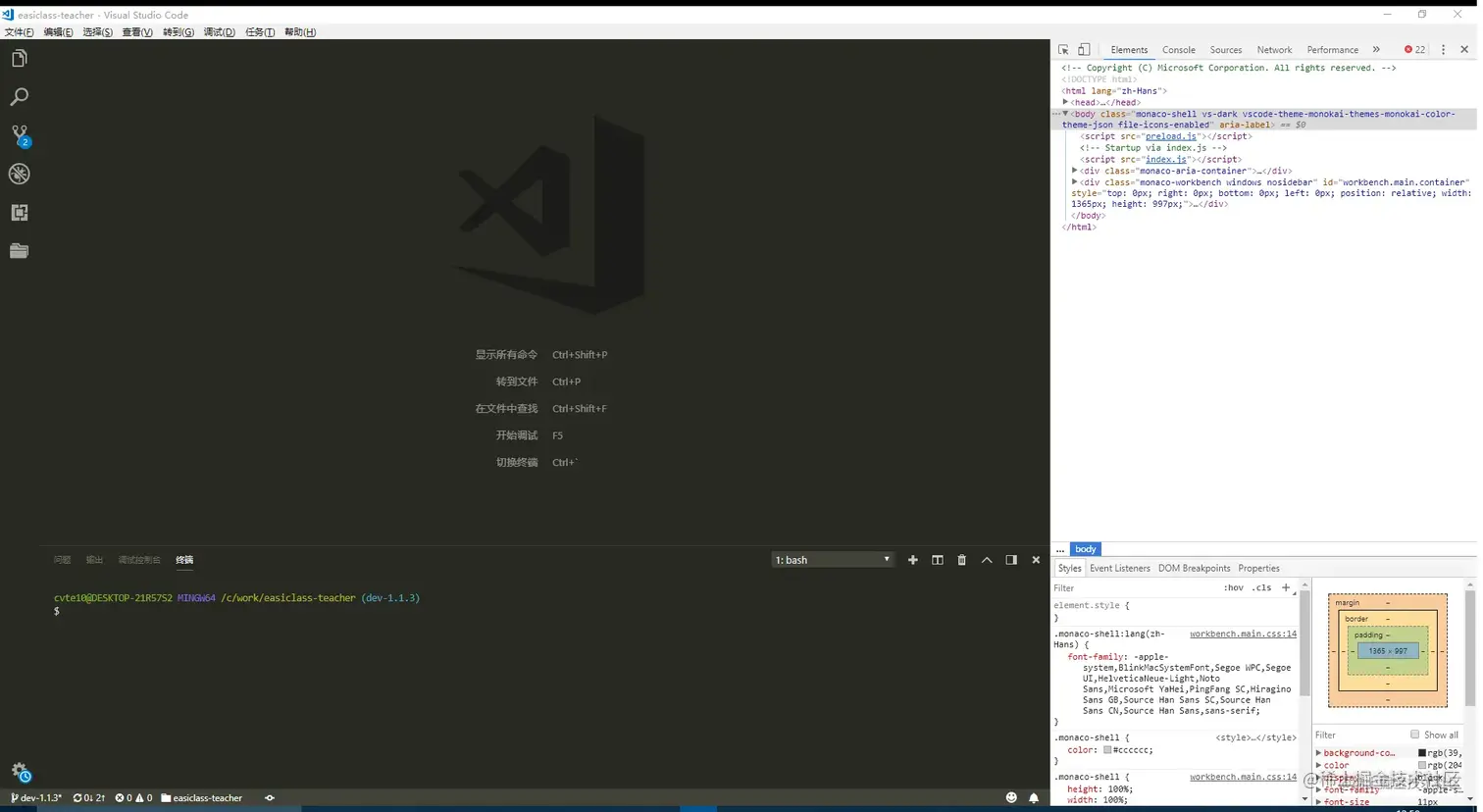Switch to the 问题 panel tab
Screen dimensions: 1483x812
tap(62, 560)
